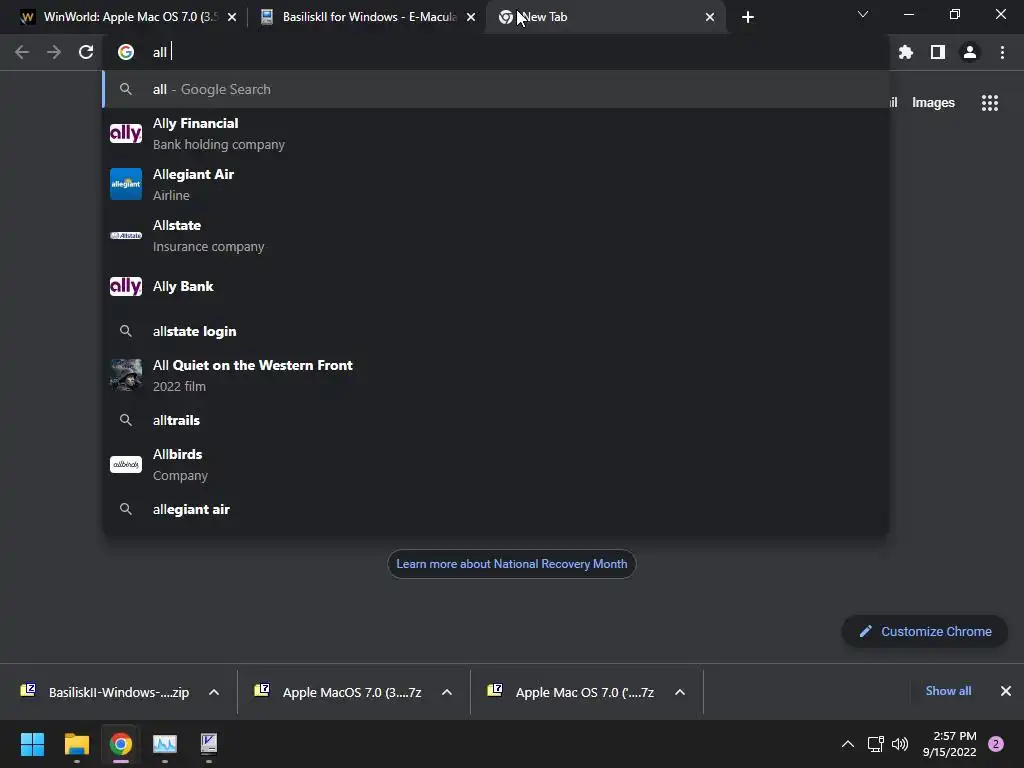Open a new tab with plus button

tap(748, 17)
